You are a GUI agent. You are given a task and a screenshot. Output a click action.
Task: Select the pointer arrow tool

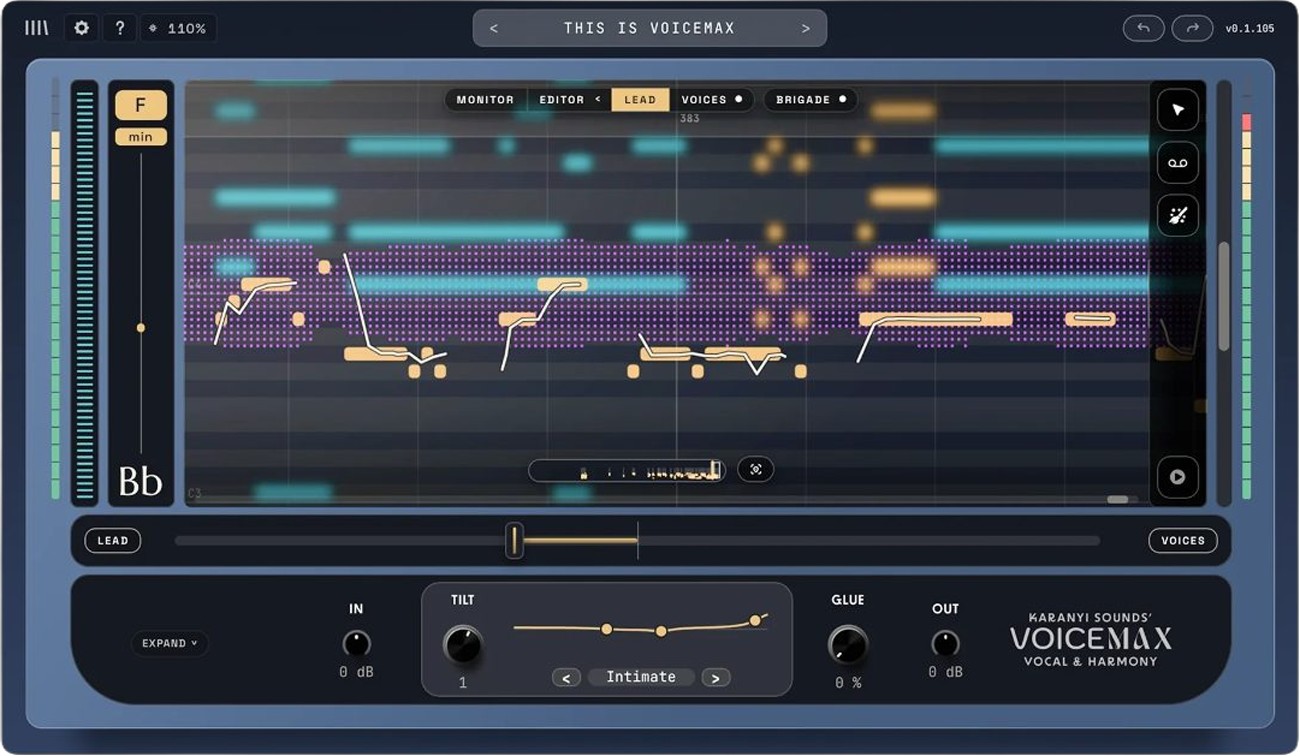pos(1178,110)
